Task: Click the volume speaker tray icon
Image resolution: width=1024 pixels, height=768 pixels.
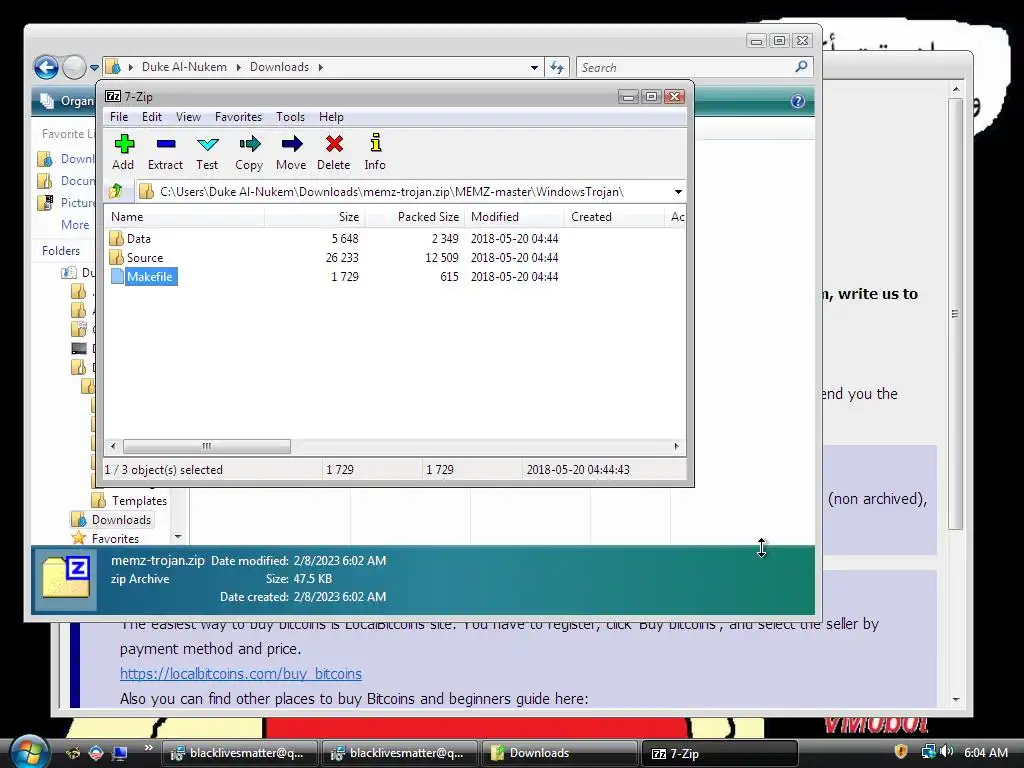Action: click(946, 752)
